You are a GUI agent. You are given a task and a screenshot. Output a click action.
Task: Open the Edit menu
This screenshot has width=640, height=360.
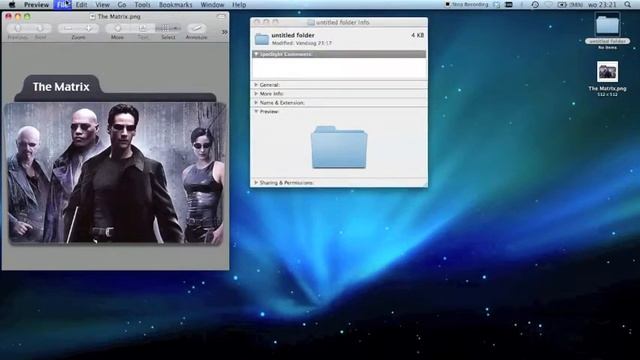[82, 5]
